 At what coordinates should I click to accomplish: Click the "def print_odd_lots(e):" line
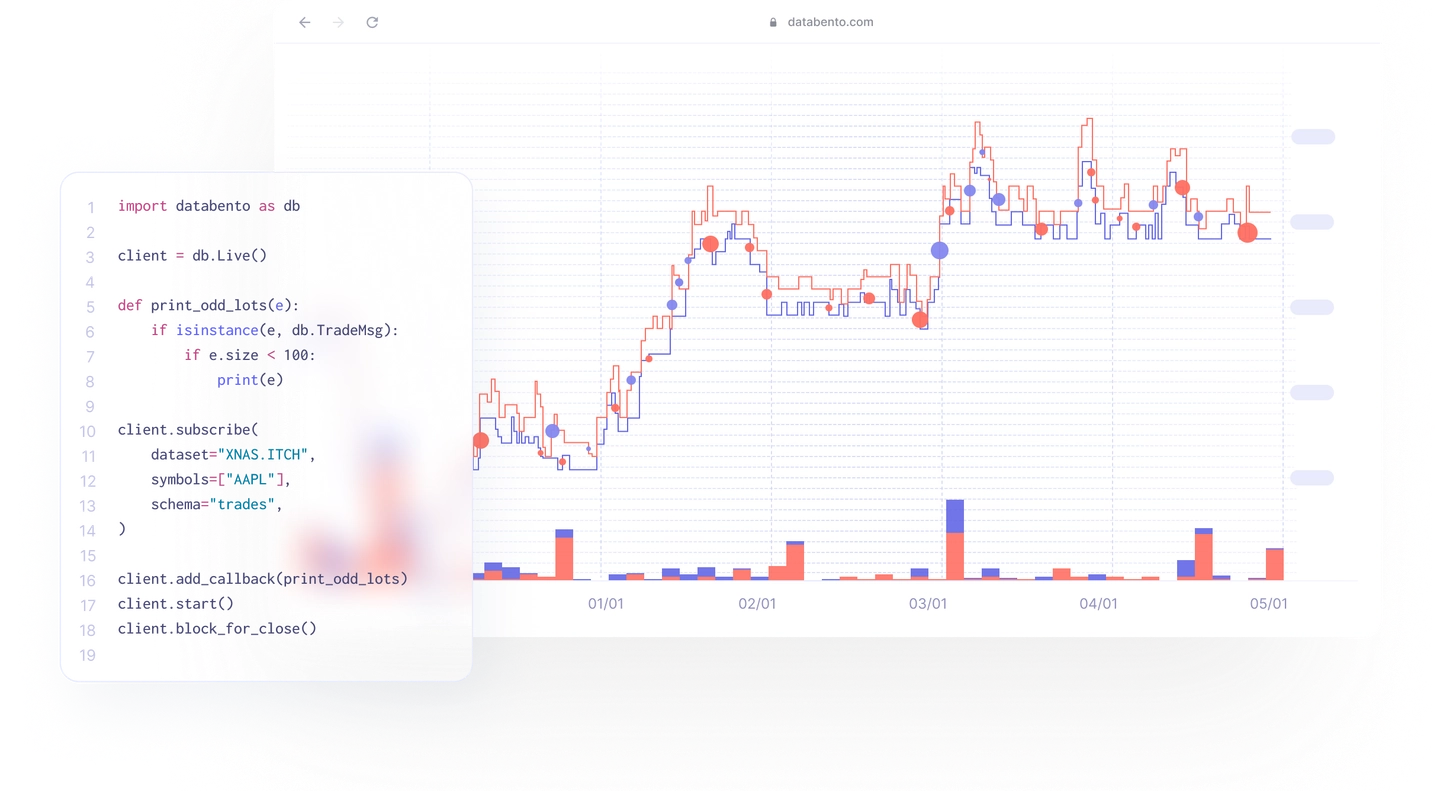[208, 306]
